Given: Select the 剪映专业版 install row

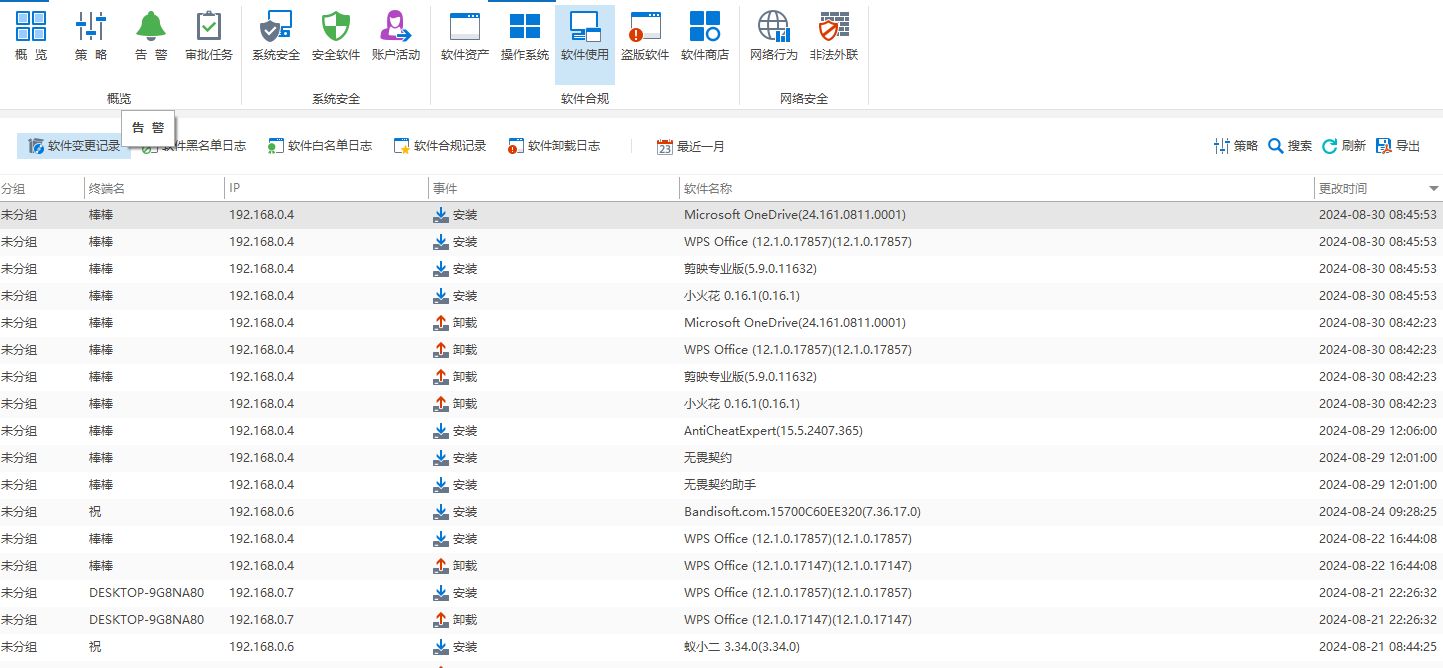Looking at the screenshot, I should point(721,269).
